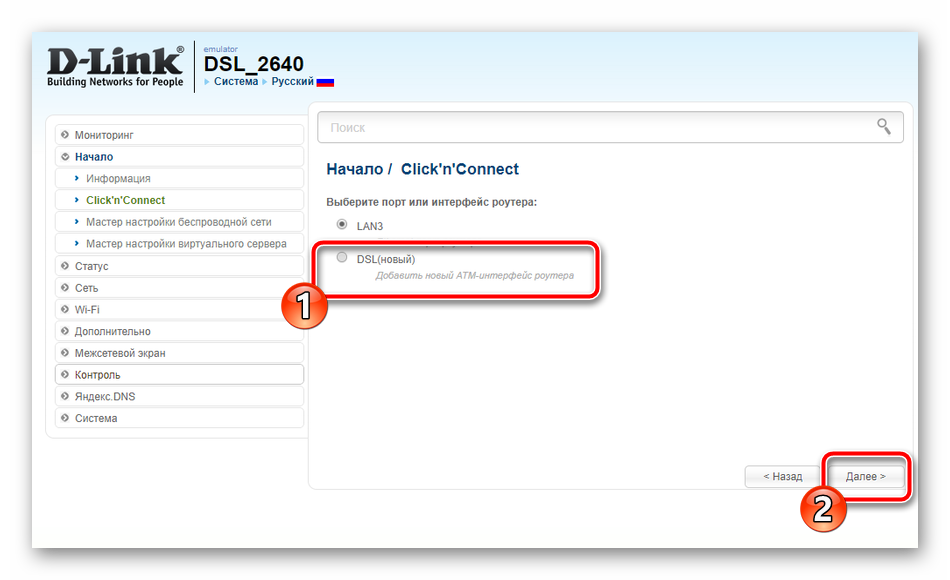Viewport: 950px width, 580px height.
Task: Expand the Статус menu section
Action: click(179, 266)
